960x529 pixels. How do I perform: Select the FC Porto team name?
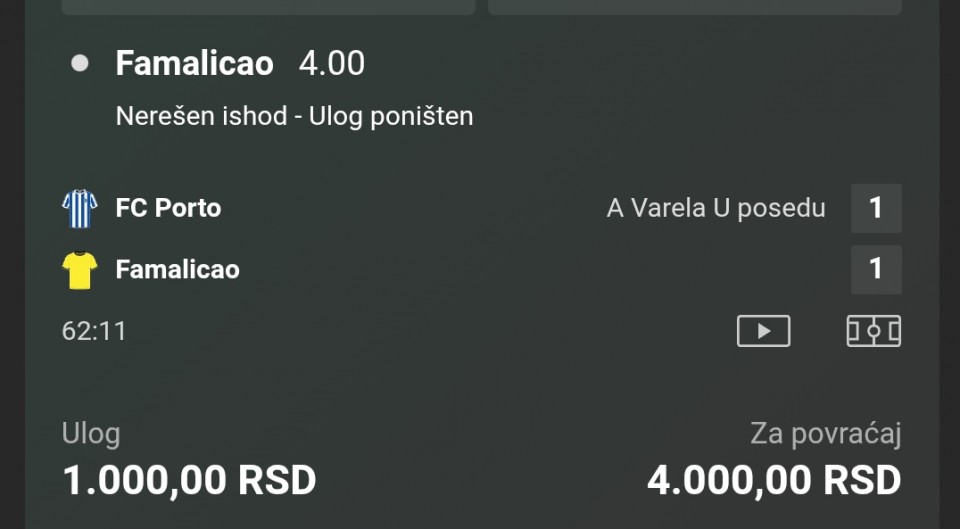pos(168,208)
